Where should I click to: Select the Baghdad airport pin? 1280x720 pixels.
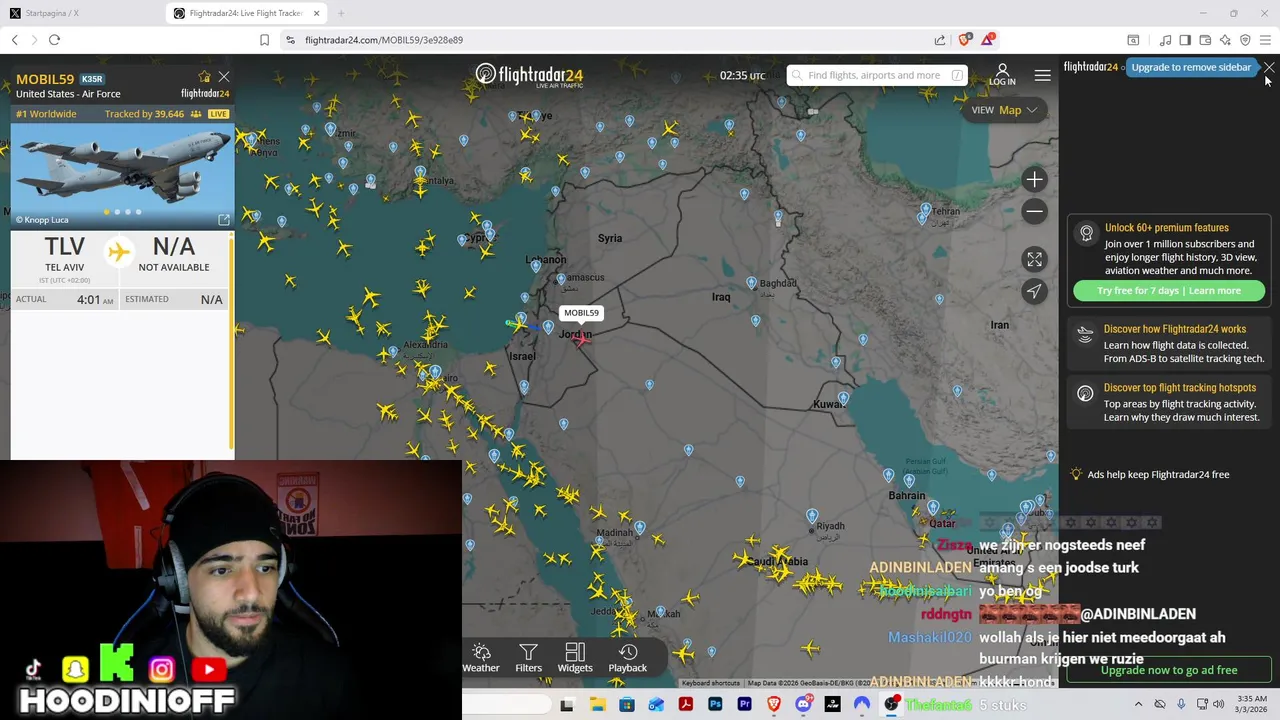pyautogui.click(x=751, y=284)
